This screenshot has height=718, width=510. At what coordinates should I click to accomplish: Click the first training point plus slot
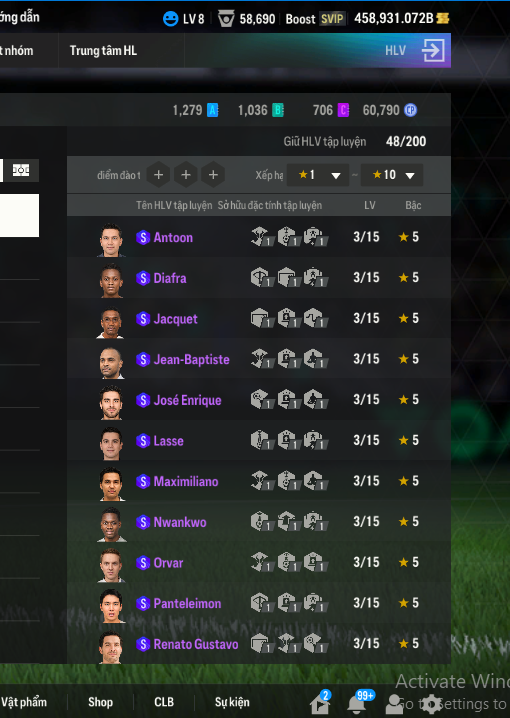pos(158,175)
